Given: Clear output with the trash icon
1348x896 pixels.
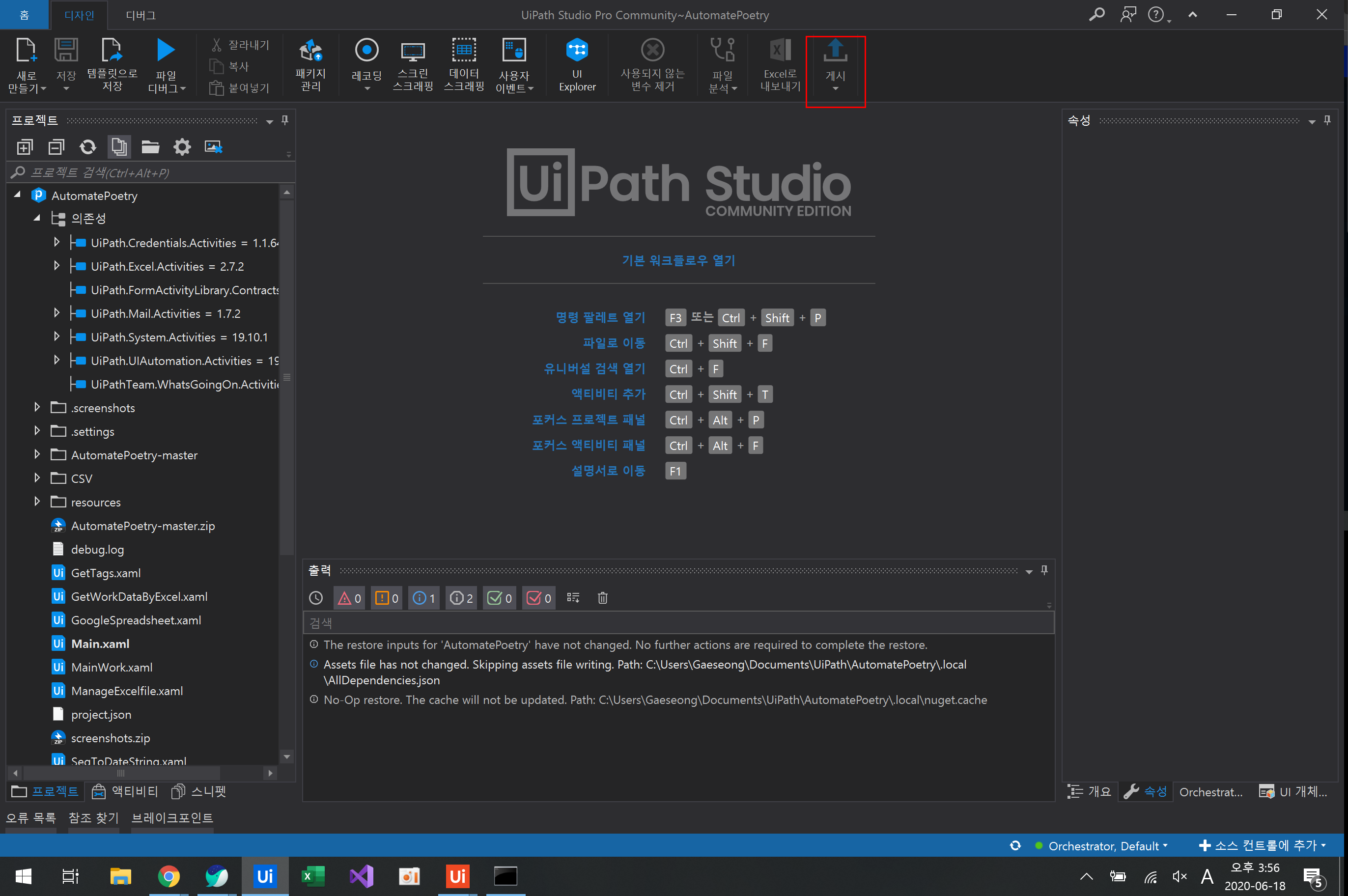Looking at the screenshot, I should pos(602,598).
